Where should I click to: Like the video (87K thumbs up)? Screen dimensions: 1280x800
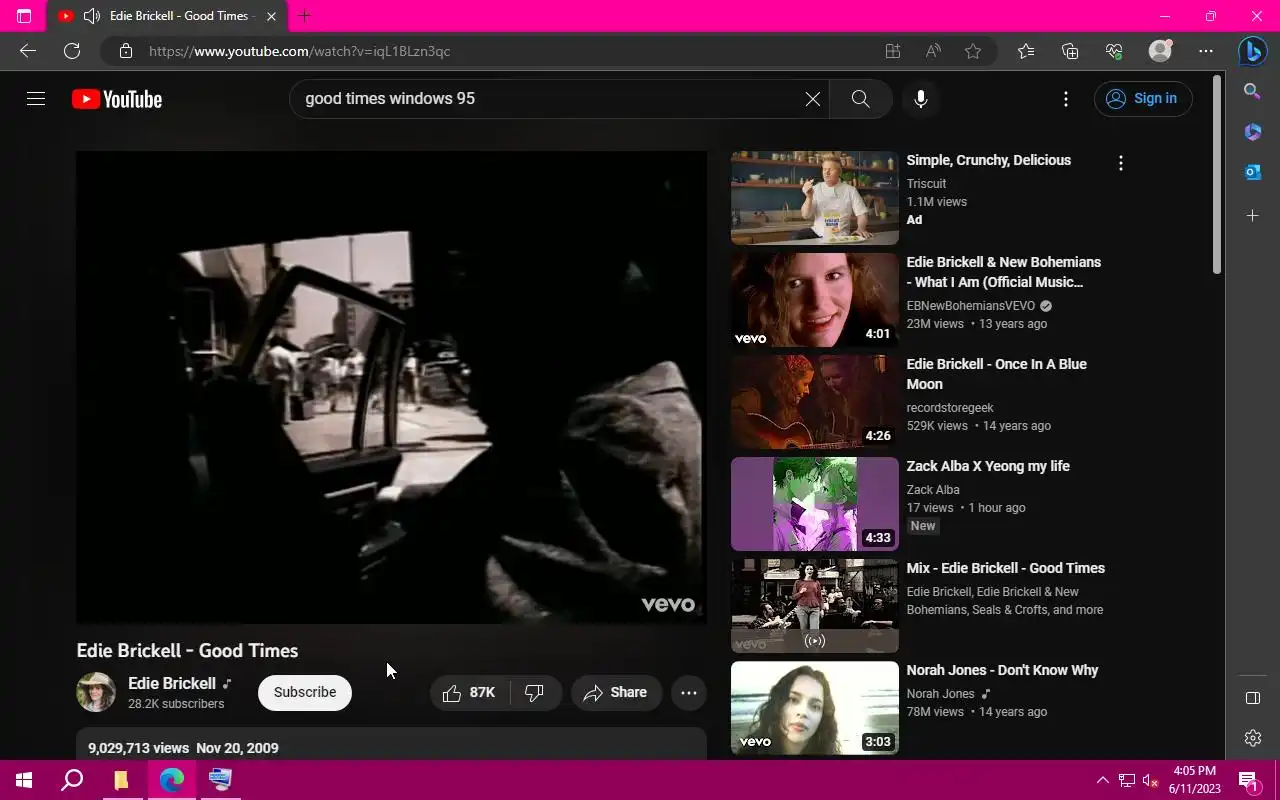[470, 692]
